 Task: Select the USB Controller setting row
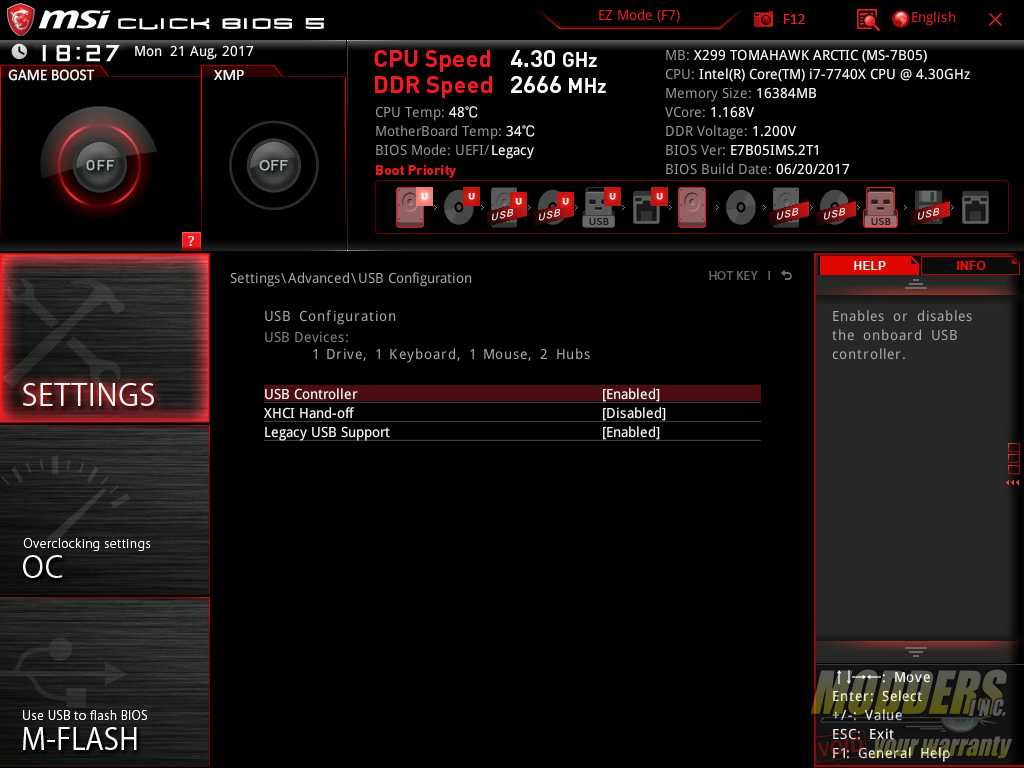pyautogui.click(x=512, y=394)
